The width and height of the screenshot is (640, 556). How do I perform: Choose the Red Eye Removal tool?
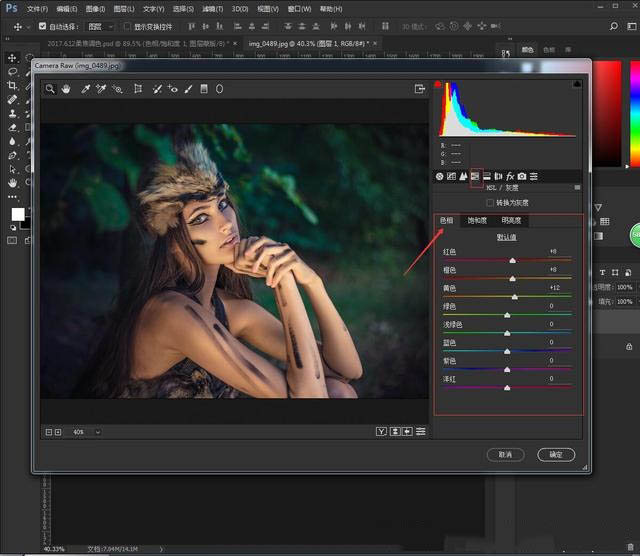173,89
